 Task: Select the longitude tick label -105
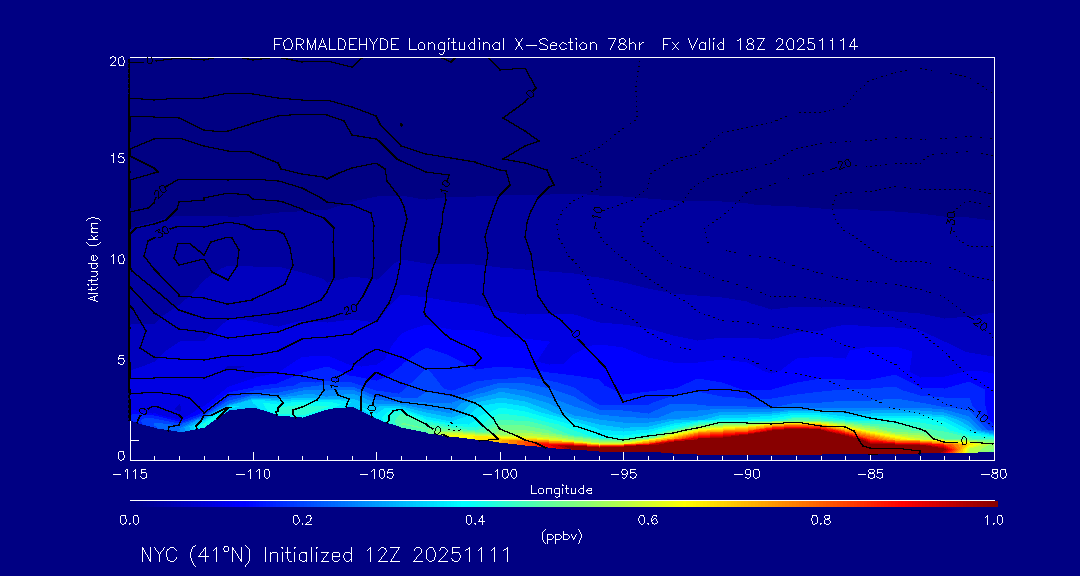(377, 475)
